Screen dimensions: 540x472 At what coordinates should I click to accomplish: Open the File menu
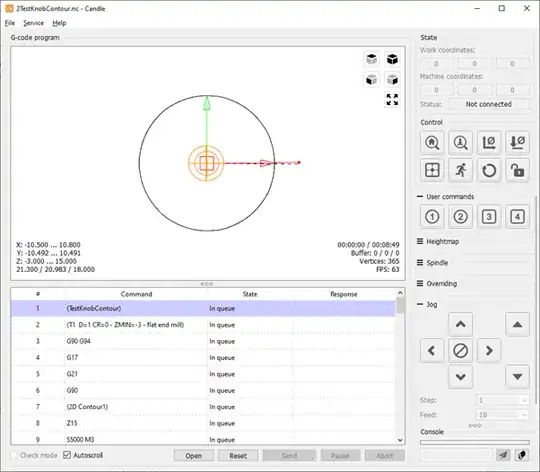tap(10, 23)
